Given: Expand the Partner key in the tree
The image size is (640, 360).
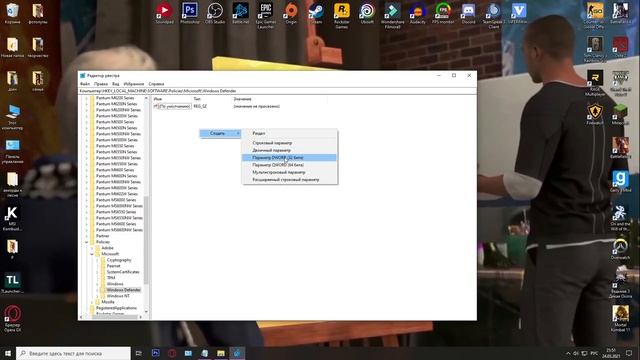Looking at the screenshot, I should [x=86, y=236].
